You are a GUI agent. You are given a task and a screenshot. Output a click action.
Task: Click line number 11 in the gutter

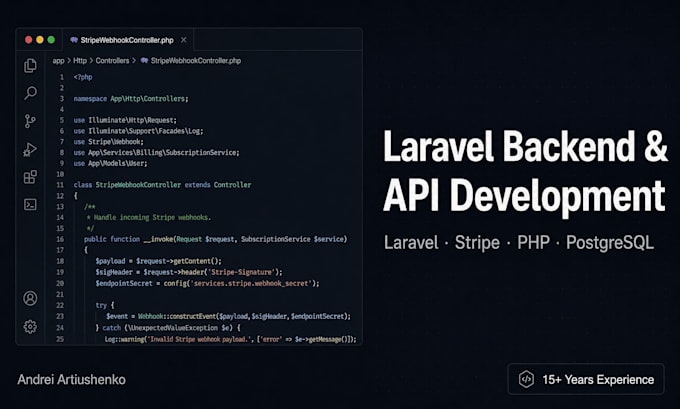(60, 185)
